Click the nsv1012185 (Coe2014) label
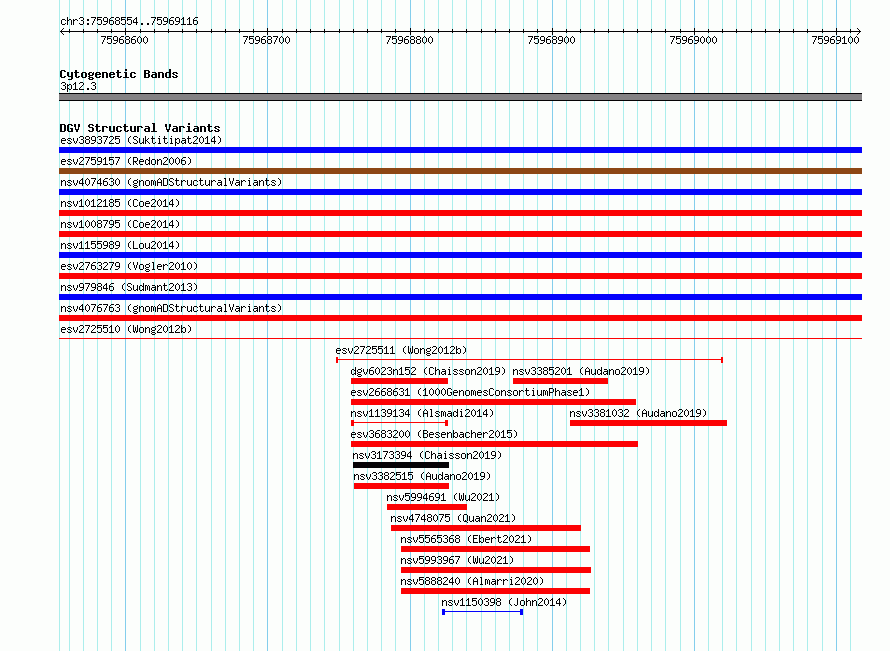The width and height of the screenshot is (890, 651). click(x=120, y=203)
